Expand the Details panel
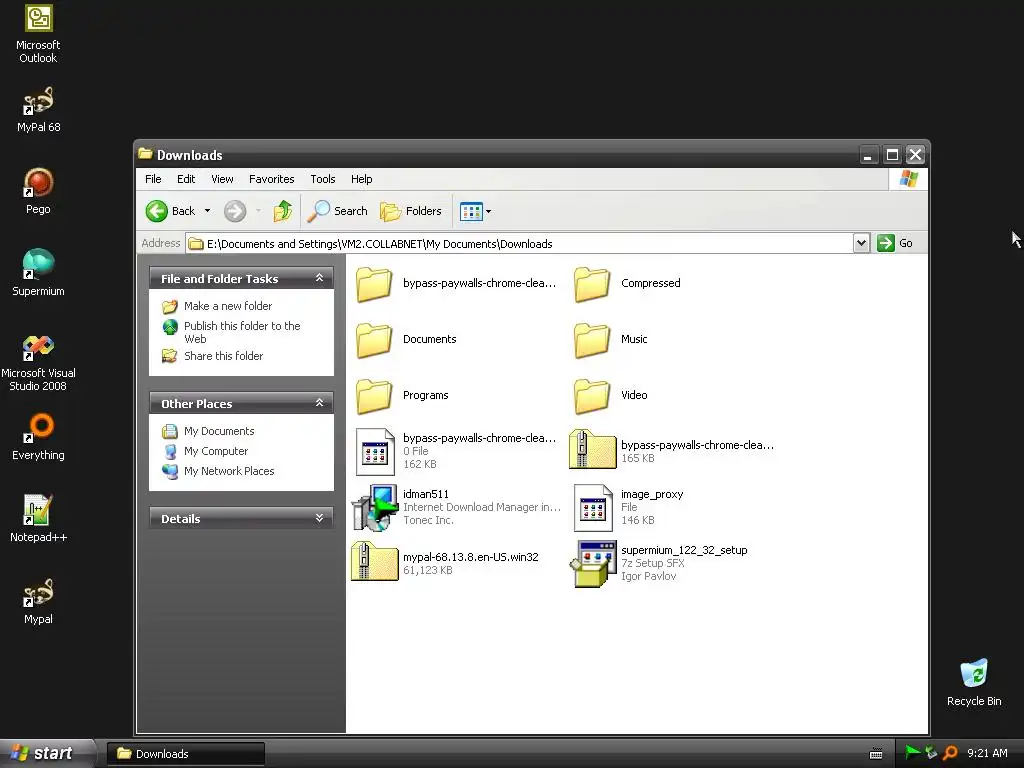Image resolution: width=1024 pixels, height=768 pixels. (319, 519)
